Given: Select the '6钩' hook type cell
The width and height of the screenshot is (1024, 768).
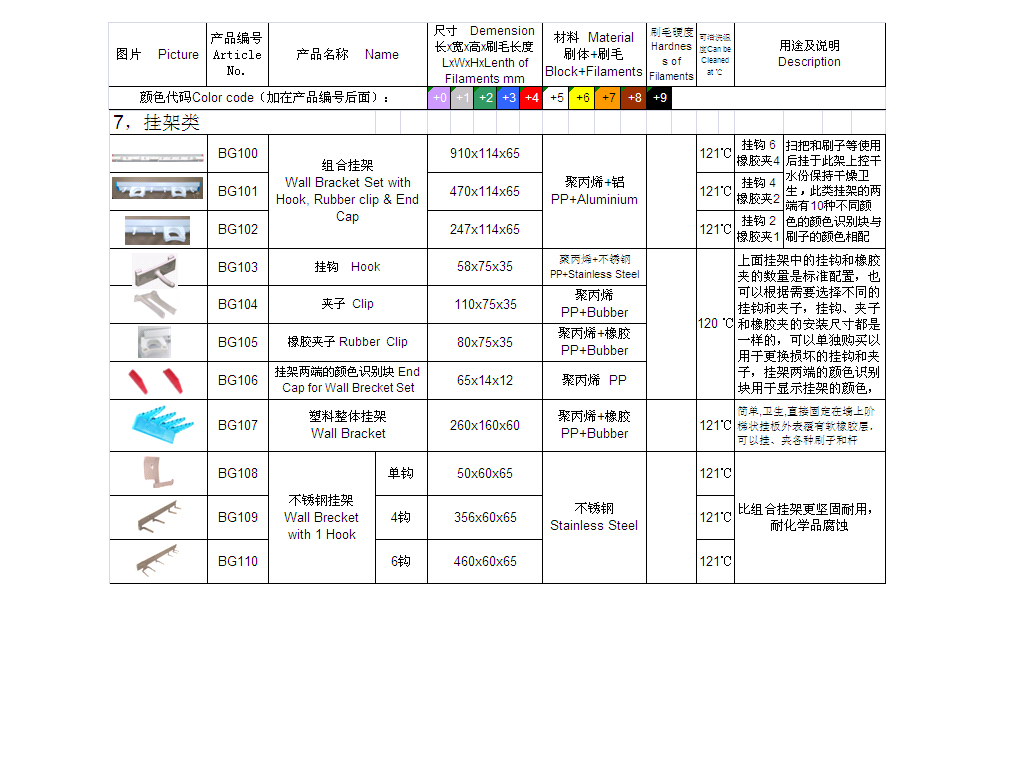Looking at the screenshot, I should (x=401, y=562).
